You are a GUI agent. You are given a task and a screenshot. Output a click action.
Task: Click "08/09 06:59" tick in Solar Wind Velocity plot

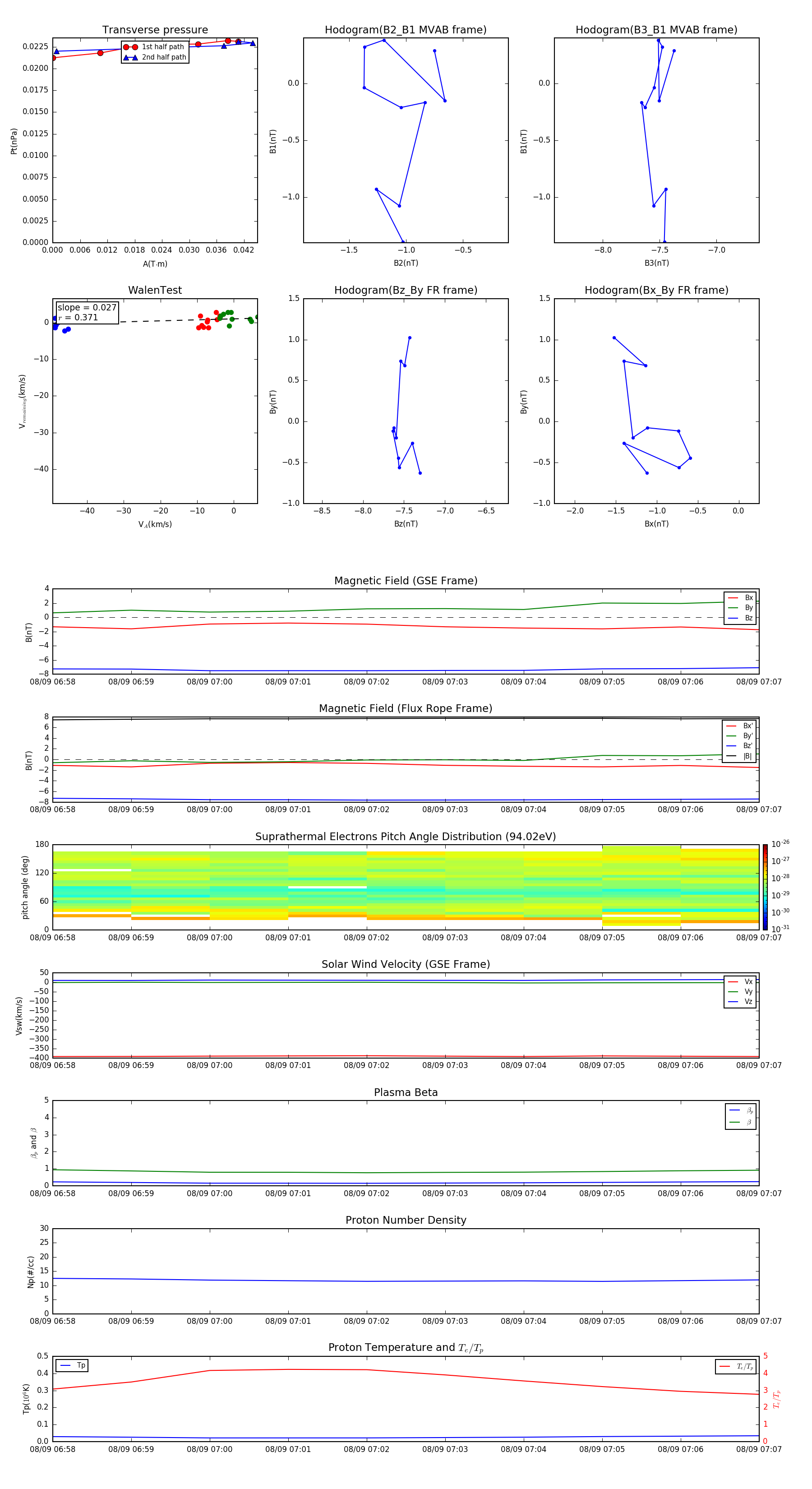(x=131, y=1065)
